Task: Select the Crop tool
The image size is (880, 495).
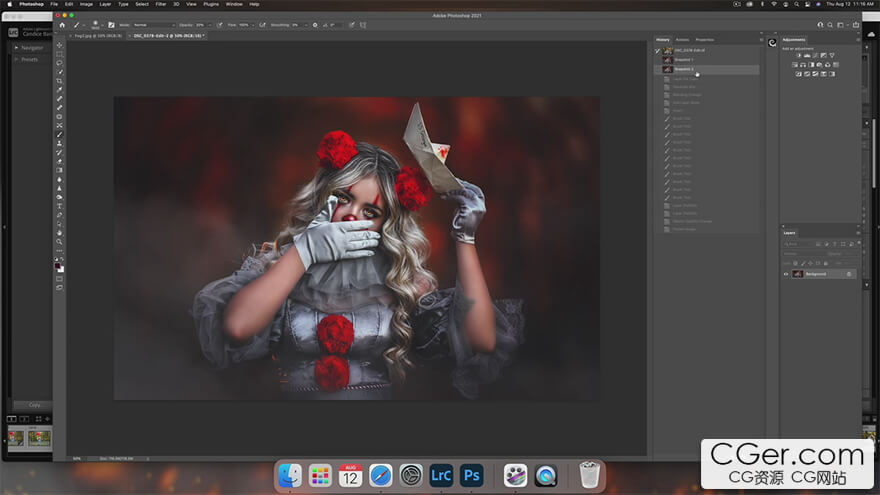Action: pos(59,81)
